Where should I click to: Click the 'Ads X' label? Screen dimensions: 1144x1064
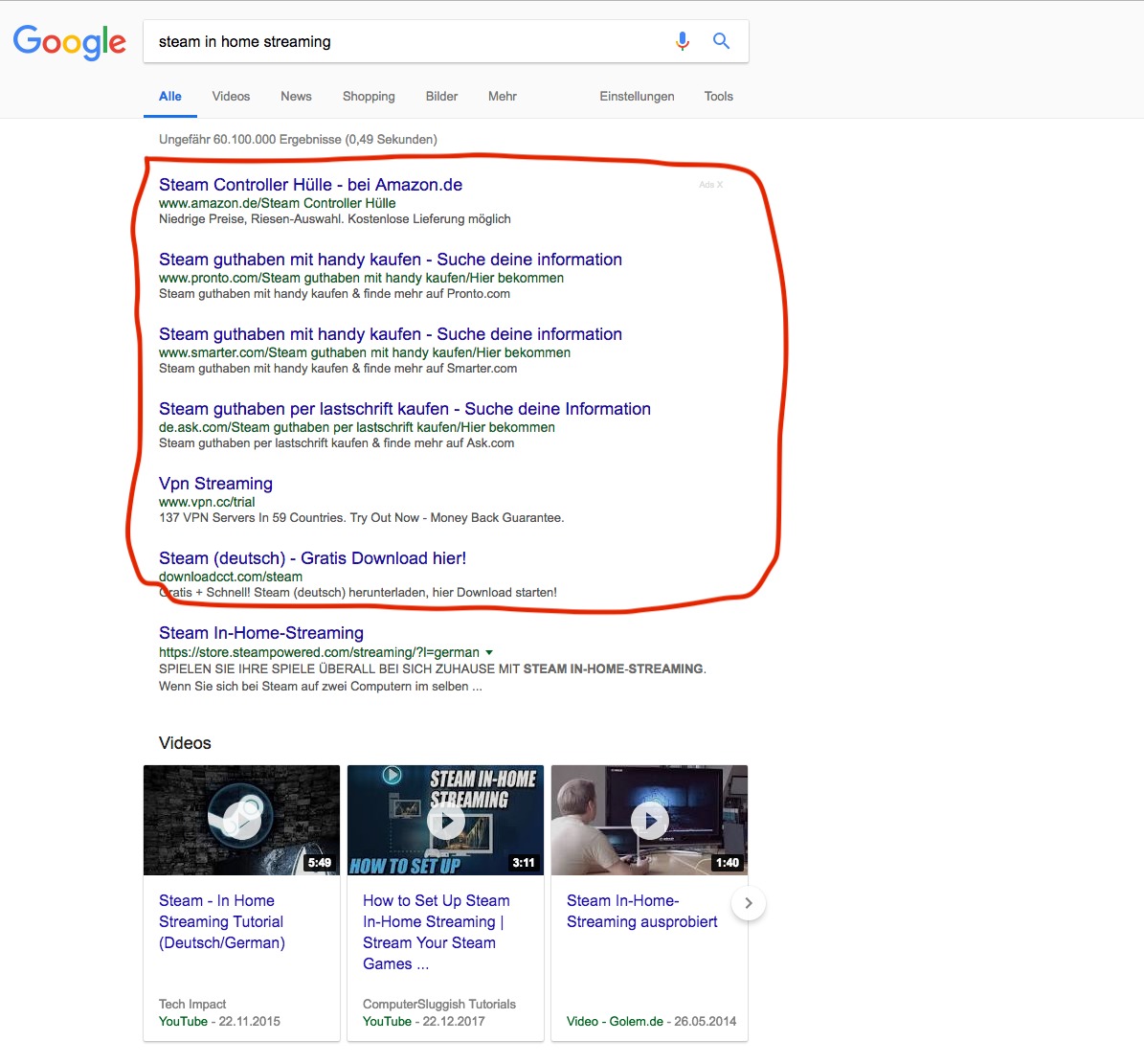(710, 185)
